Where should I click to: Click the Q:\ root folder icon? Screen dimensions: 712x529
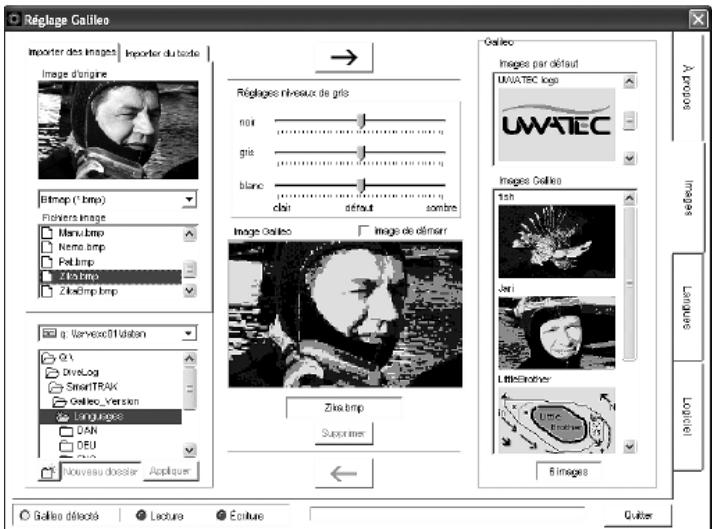48,358
